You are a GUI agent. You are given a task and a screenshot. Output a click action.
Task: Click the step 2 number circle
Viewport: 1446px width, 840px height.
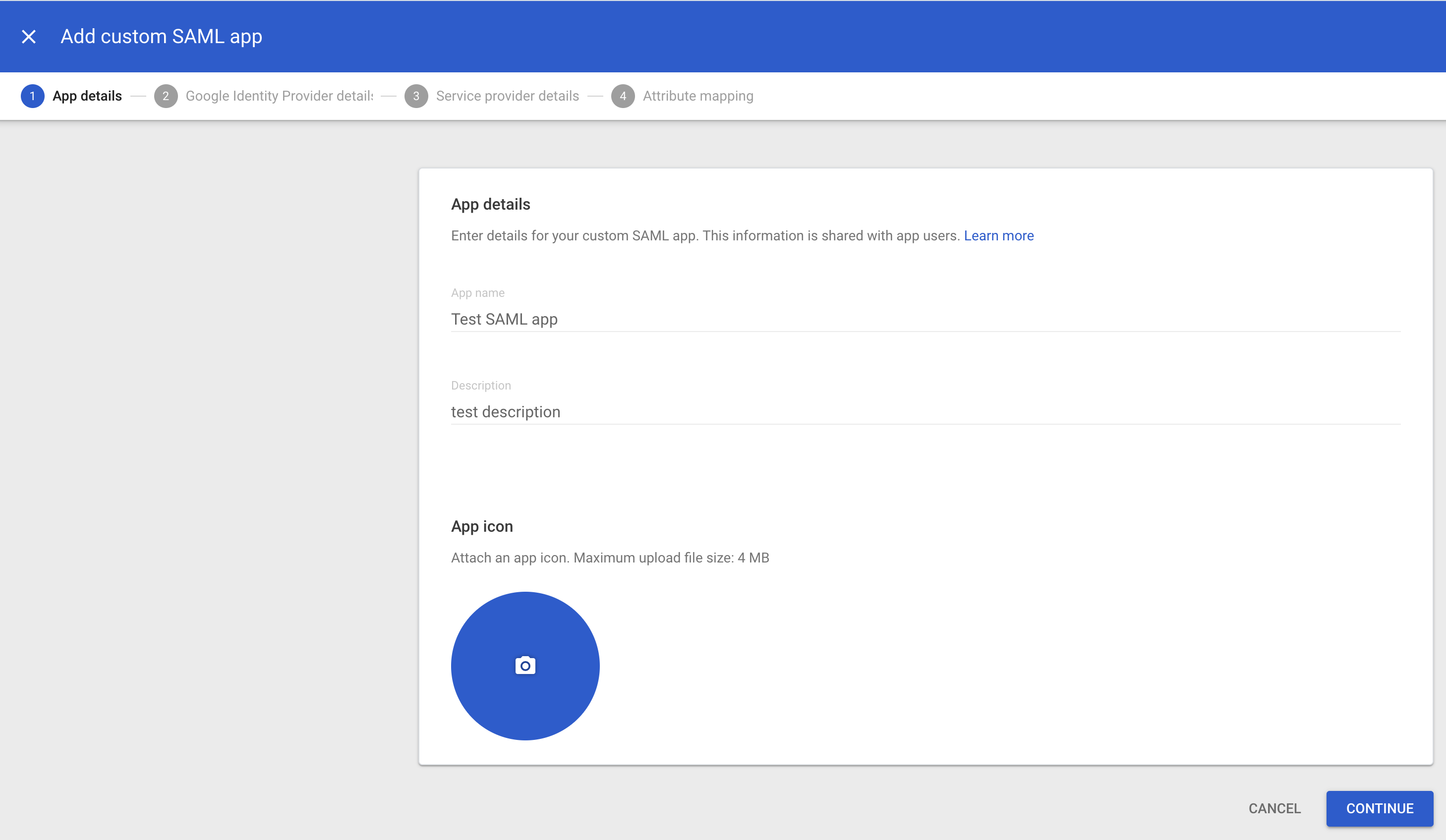(x=166, y=96)
